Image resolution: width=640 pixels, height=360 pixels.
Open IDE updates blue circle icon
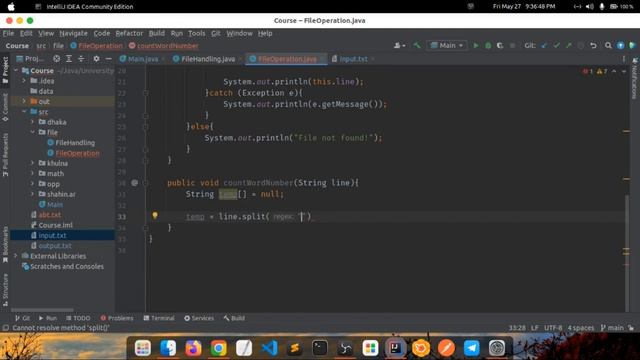pos(620,45)
